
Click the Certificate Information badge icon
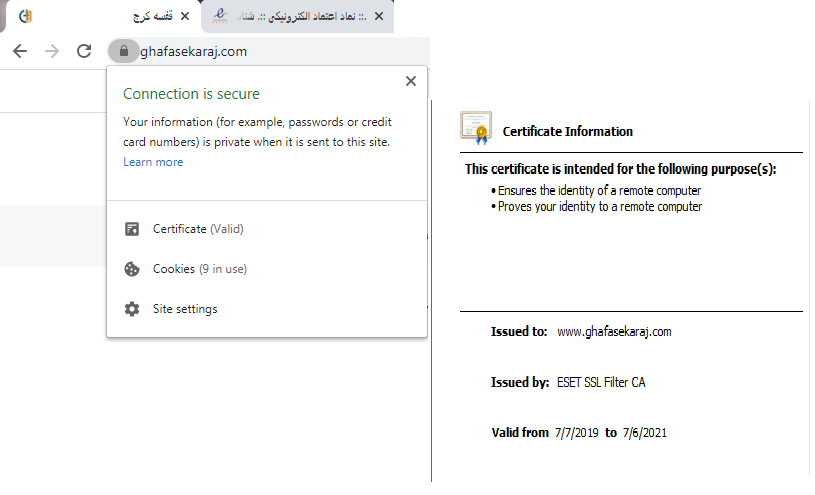click(x=475, y=129)
